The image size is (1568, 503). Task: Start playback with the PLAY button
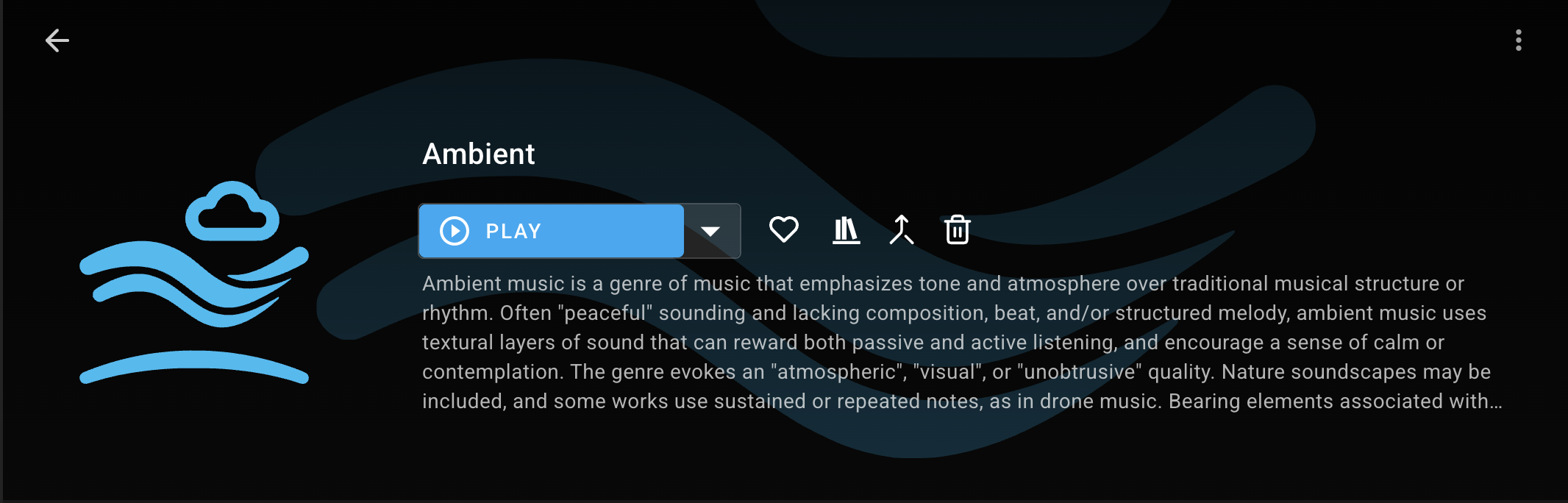(x=552, y=231)
